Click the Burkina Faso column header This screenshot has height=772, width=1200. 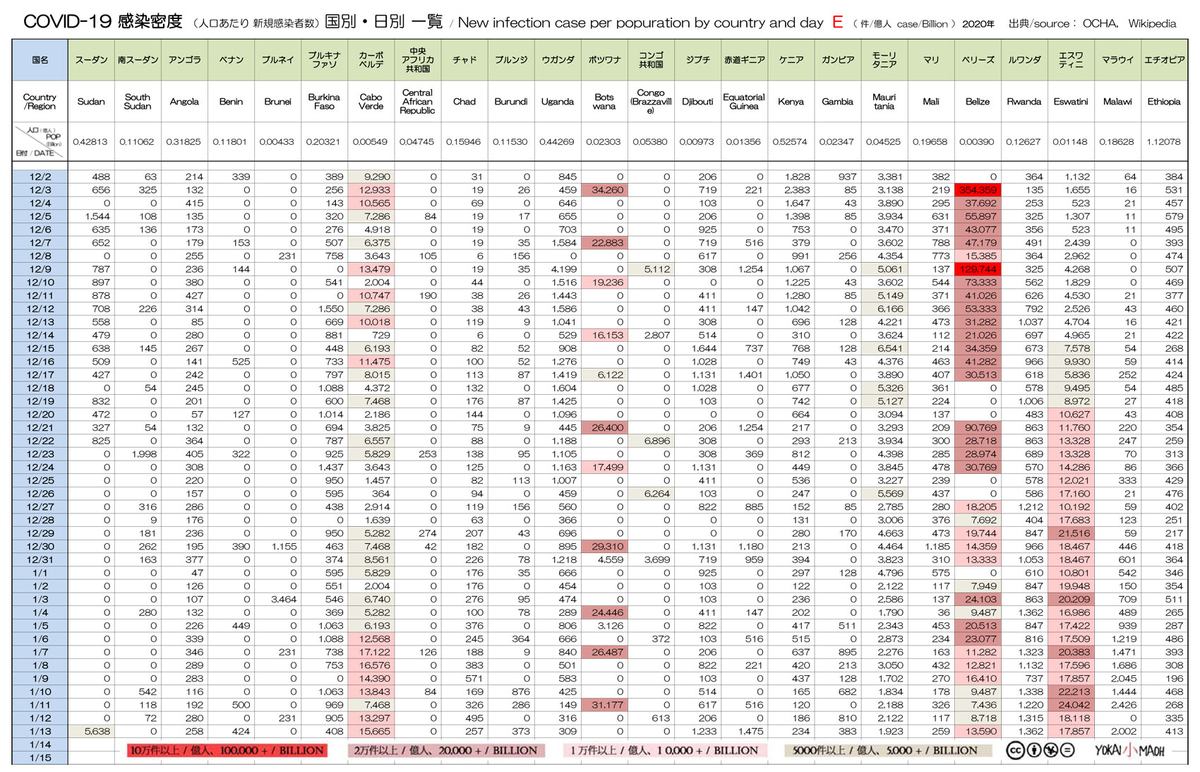(324, 102)
